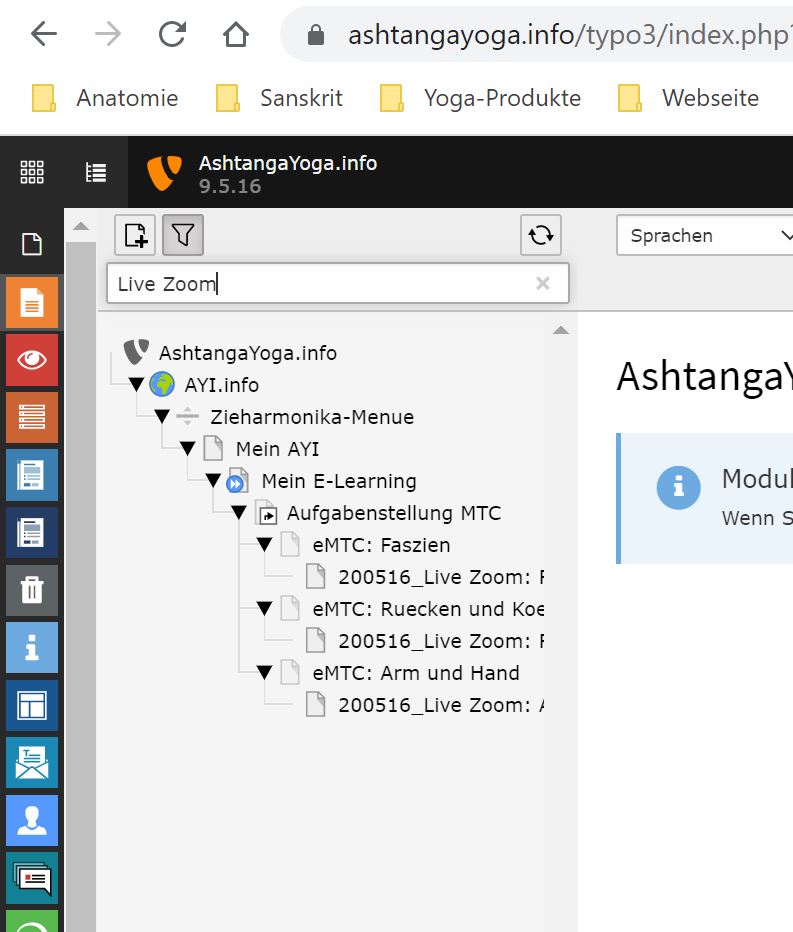Refresh the page tree
Image resolution: width=793 pixels, height=932 pixels.
click(x=541, y=235)
